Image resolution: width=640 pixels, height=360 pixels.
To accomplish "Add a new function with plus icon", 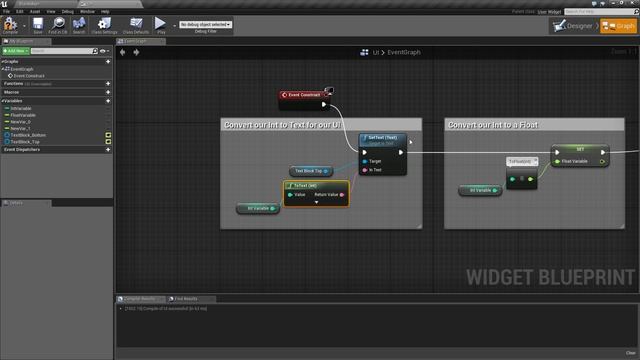I will tap(108, 84).
